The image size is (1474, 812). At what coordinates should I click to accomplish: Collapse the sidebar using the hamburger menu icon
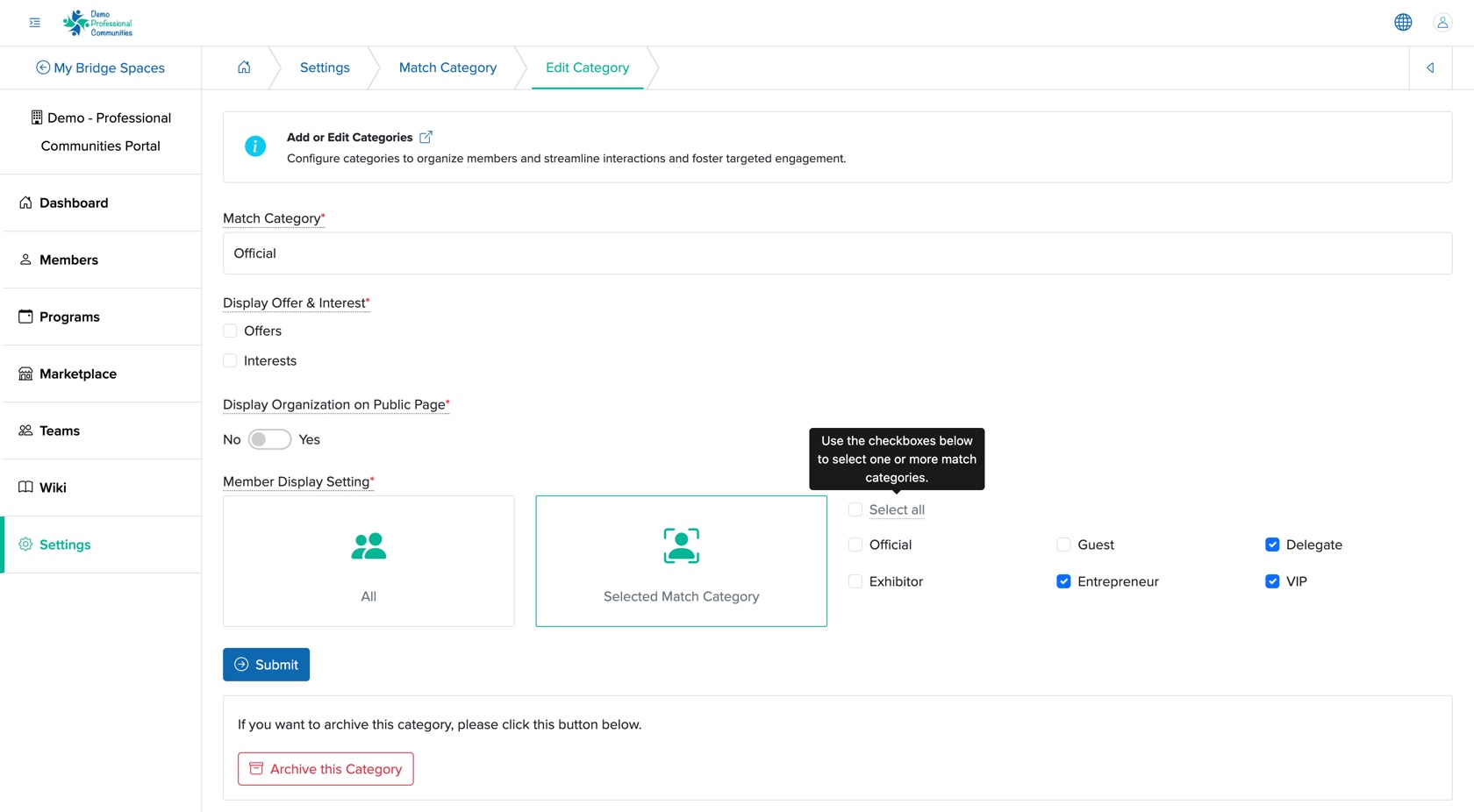(35, 23)
